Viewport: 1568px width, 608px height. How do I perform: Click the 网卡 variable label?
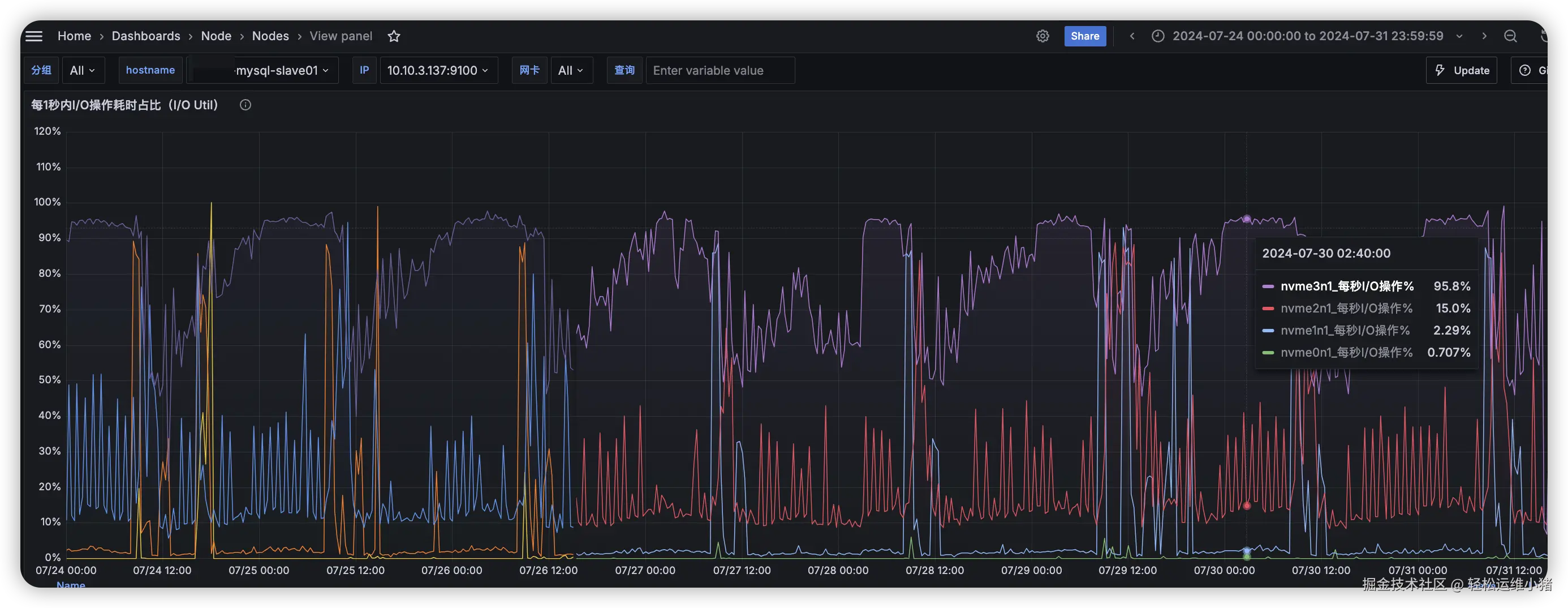pyautogui.click(x=529, y=70)
